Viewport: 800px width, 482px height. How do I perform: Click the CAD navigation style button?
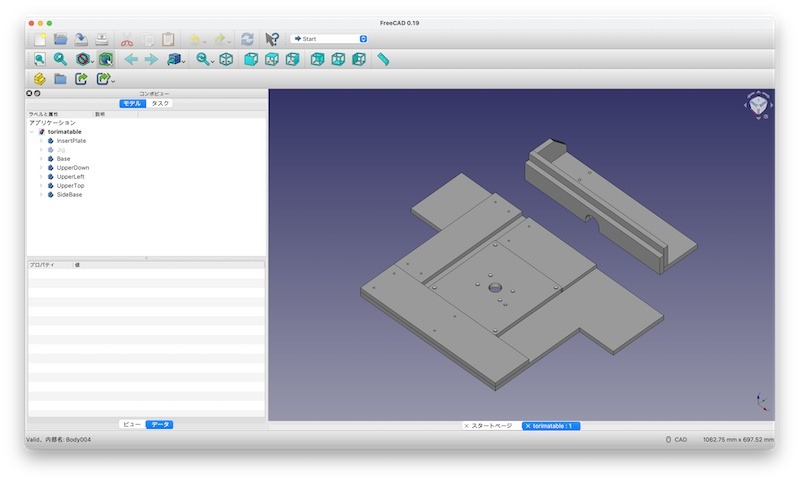676,440
